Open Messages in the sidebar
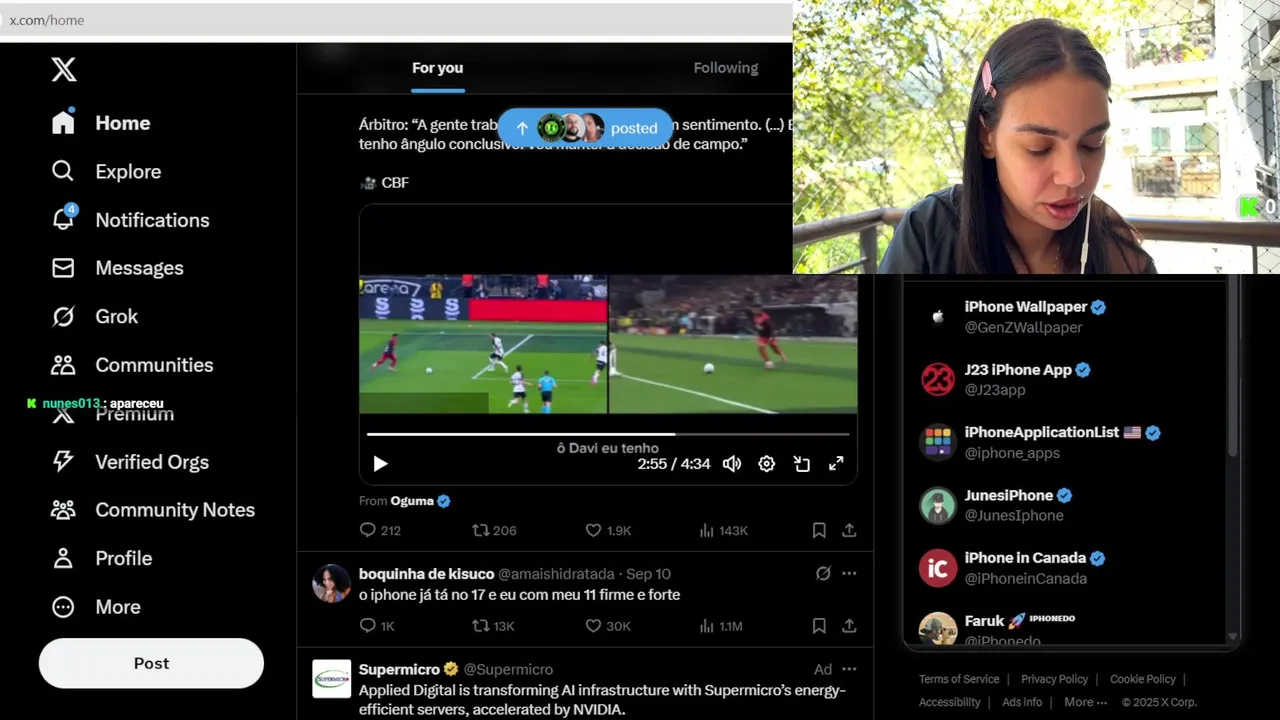 [117, 268]
